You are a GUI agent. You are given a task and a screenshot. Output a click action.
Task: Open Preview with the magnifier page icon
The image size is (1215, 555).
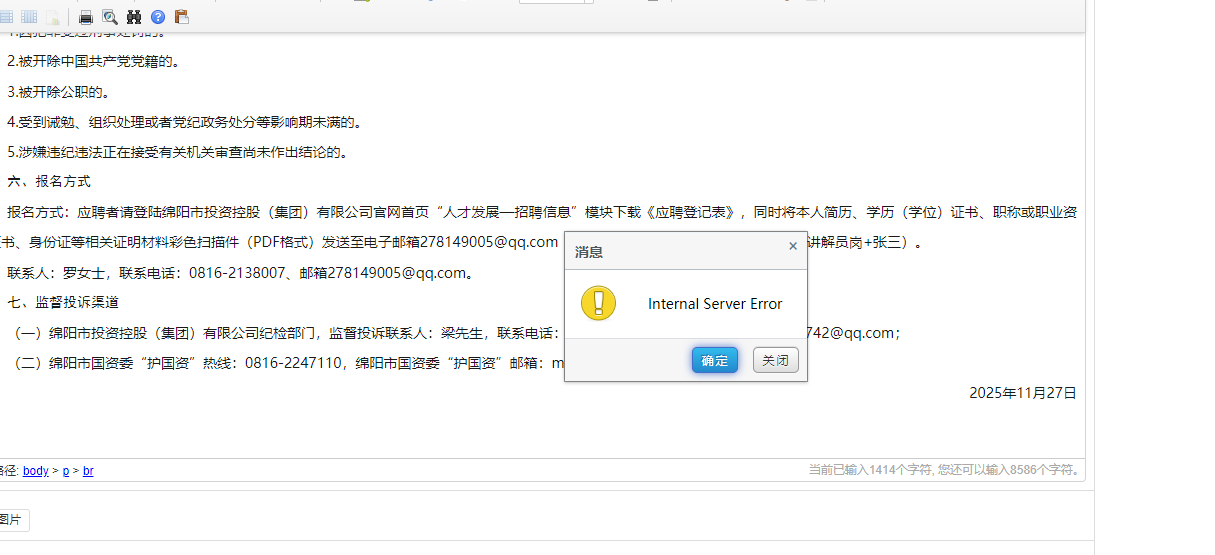(110, 17)
